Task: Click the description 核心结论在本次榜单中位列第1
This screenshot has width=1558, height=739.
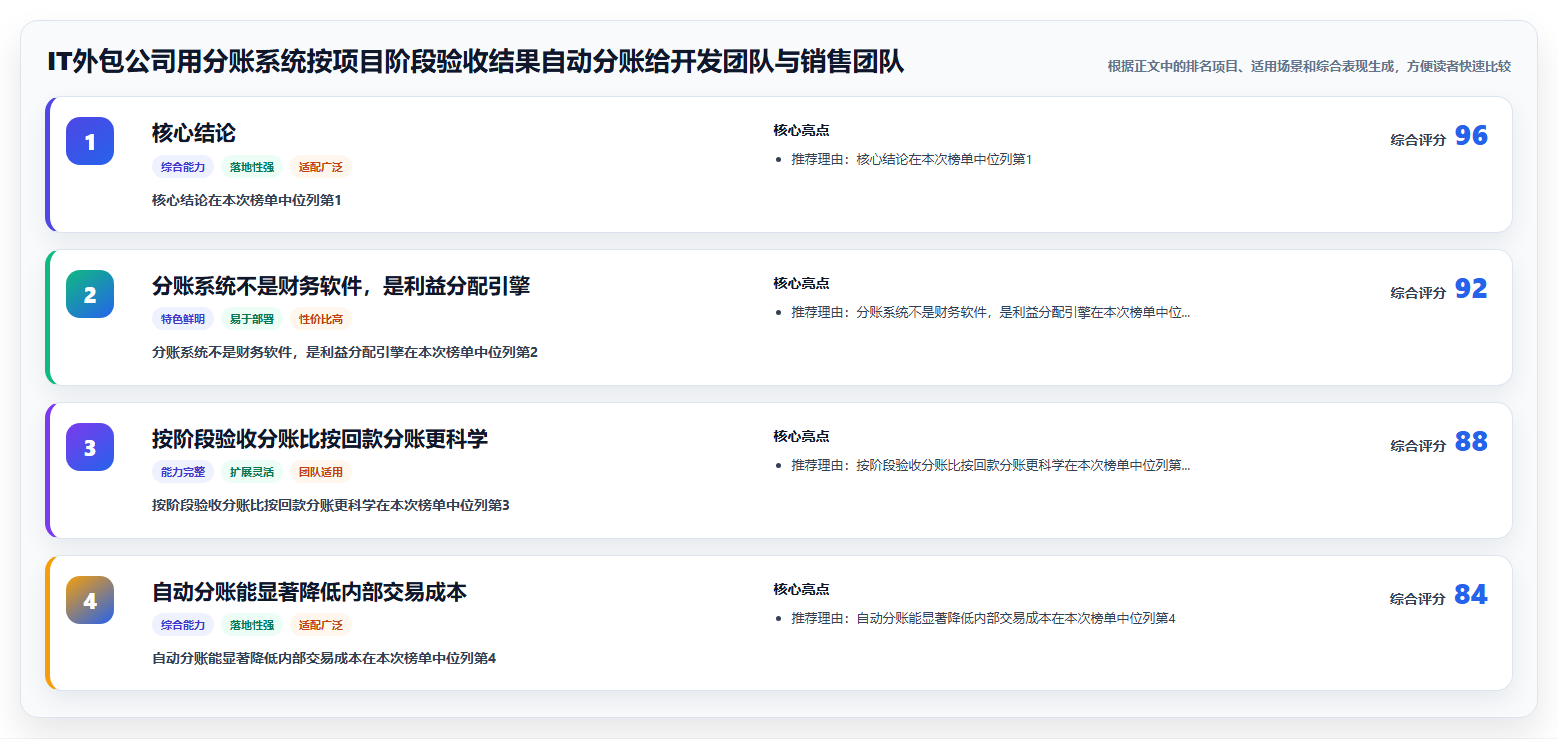Action: point(247,200)
